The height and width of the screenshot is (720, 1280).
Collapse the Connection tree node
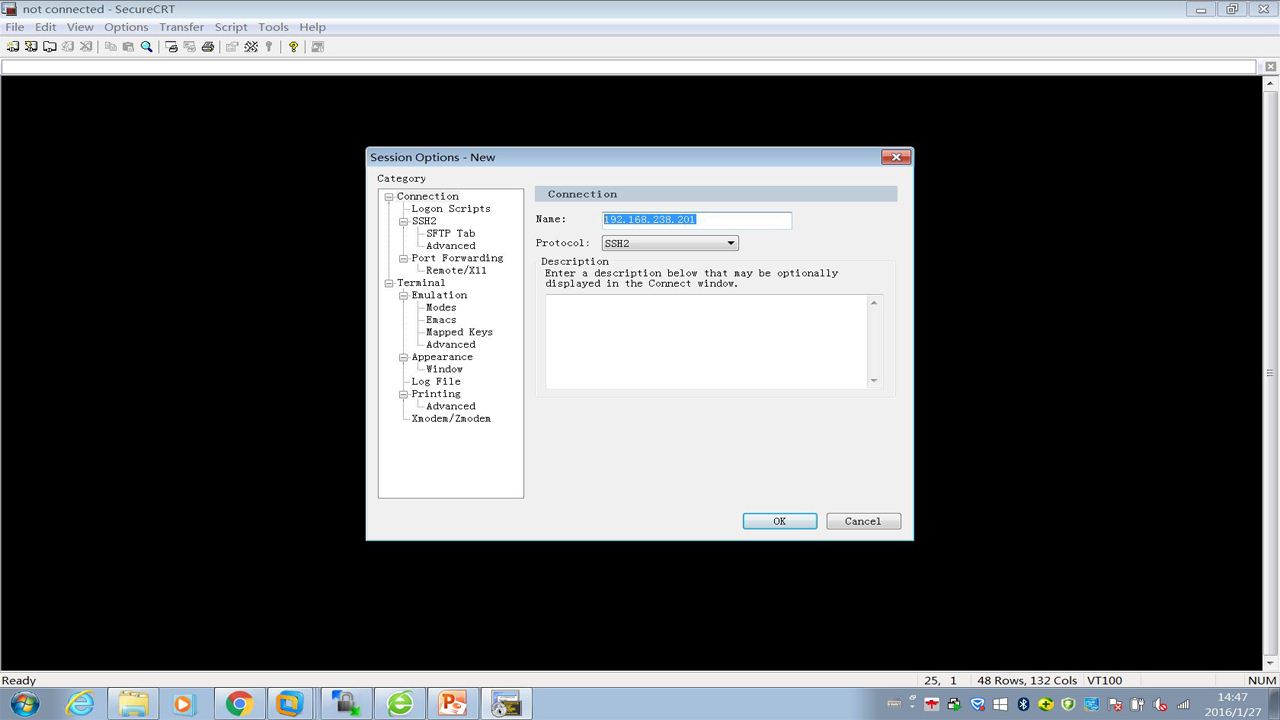[389, 197]
